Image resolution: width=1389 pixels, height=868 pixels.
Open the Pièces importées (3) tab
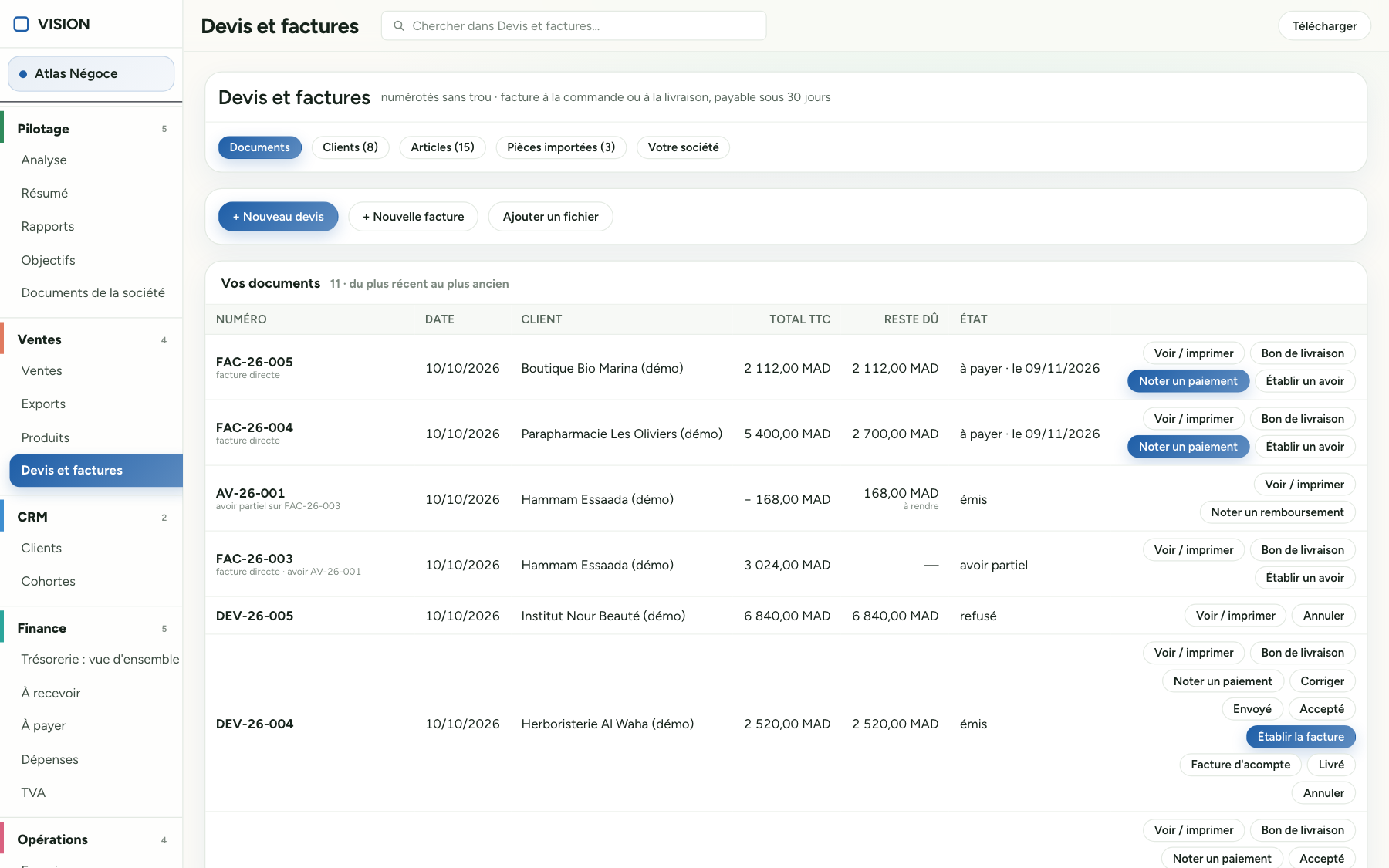(x=561, y=147)
